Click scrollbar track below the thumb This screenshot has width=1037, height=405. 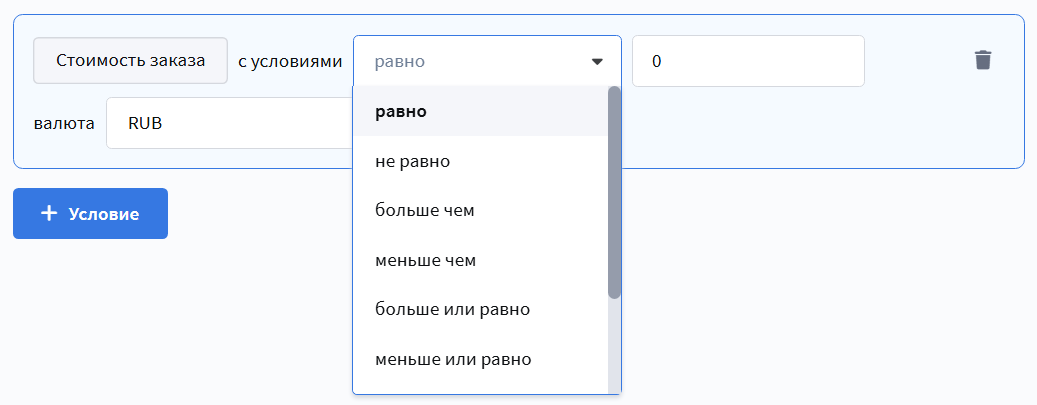tap(614, 345)
